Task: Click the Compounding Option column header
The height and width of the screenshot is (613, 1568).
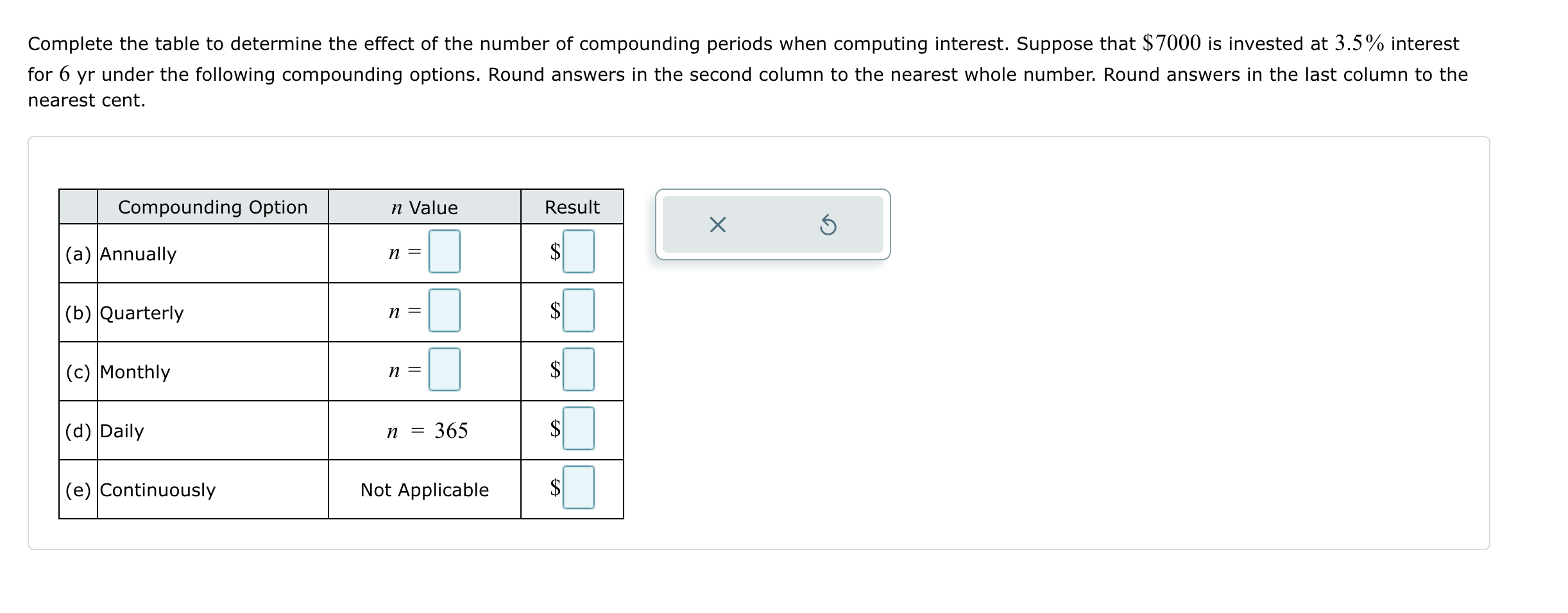Action: 213,206
